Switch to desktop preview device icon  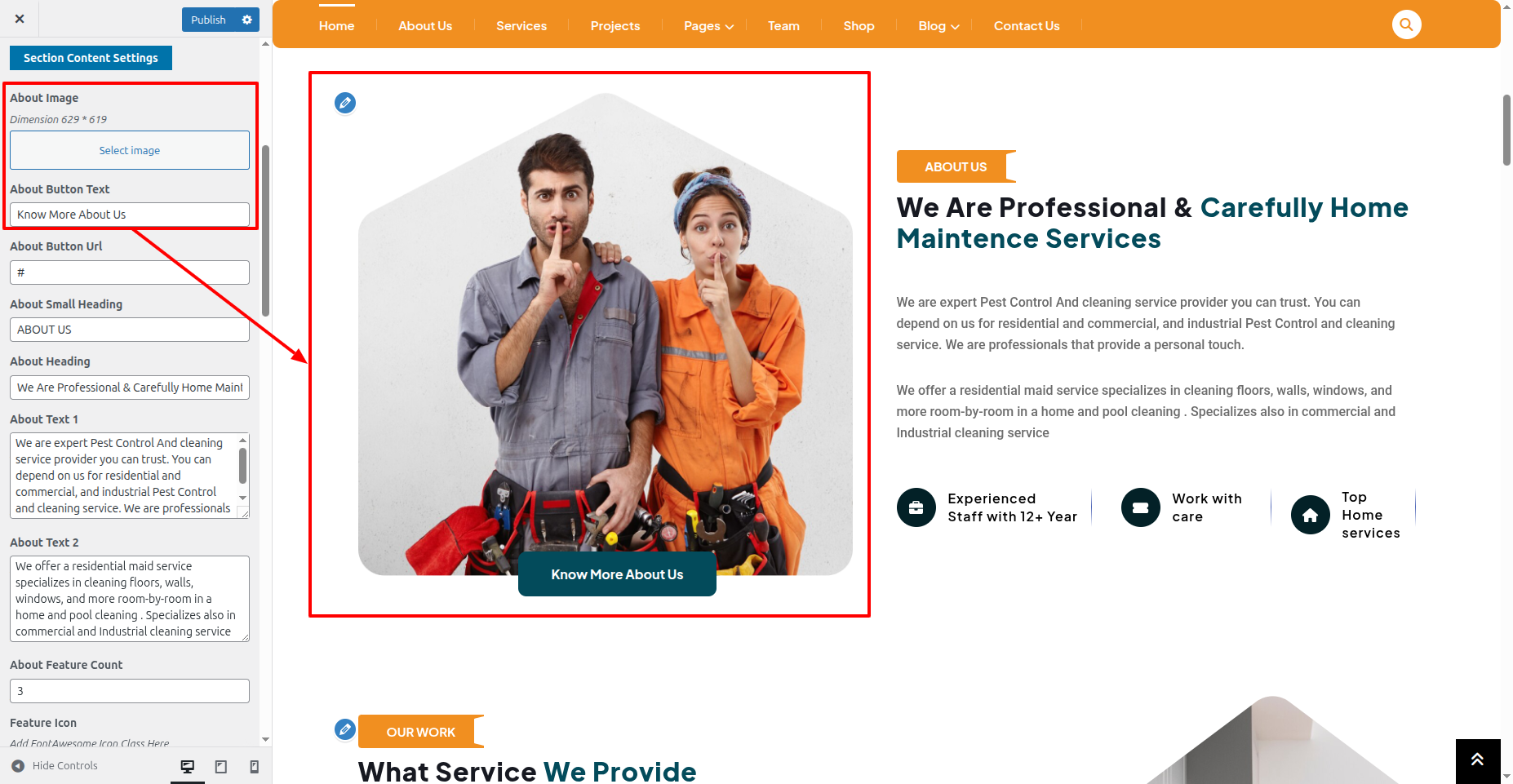188,766
